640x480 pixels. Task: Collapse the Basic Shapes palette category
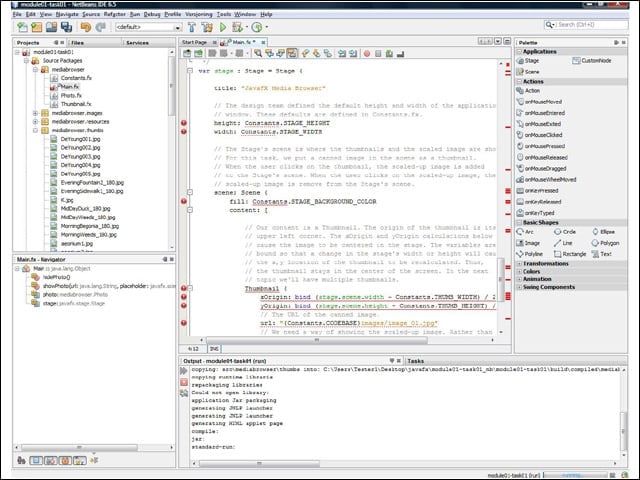[519, 223]
